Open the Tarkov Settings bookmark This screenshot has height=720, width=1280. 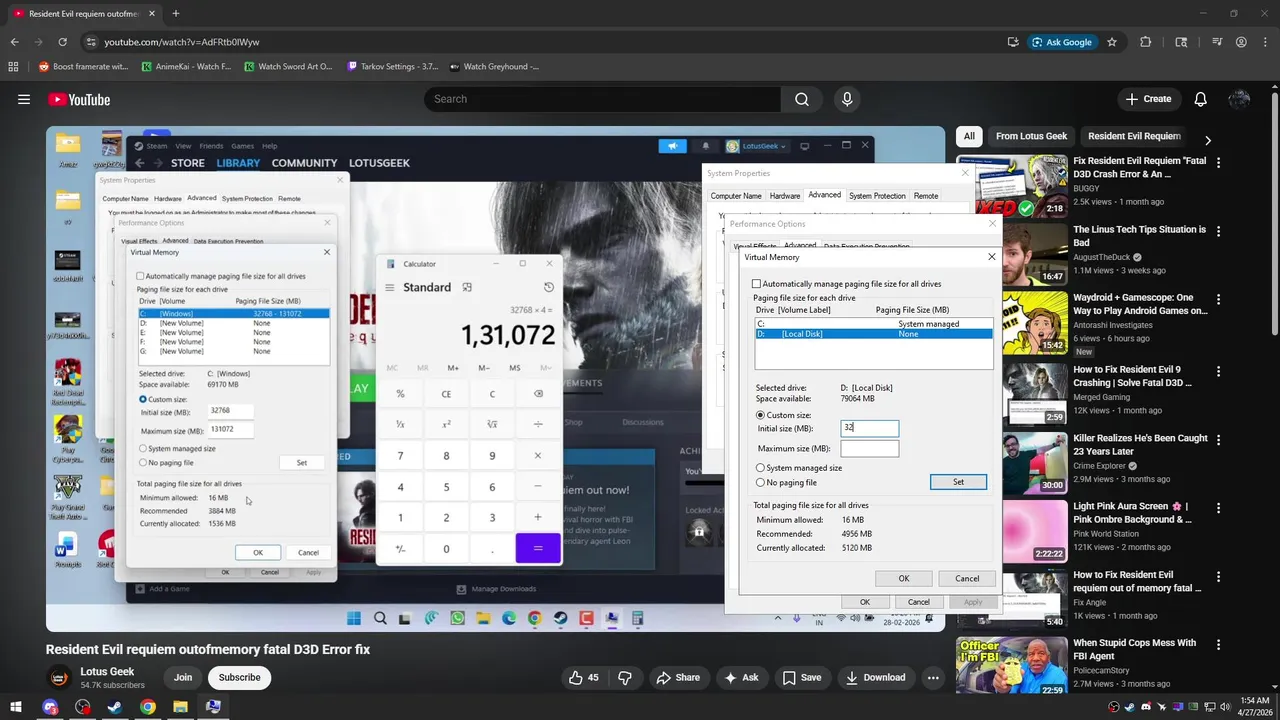click(392, 67)
